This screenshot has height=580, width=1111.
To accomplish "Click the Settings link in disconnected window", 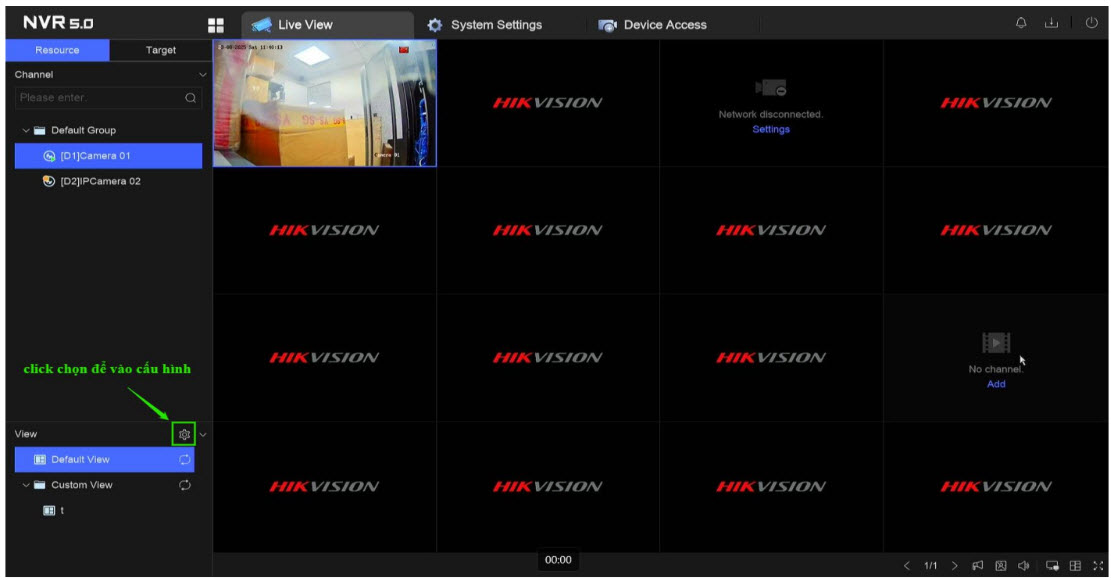I will coord(770,129).
